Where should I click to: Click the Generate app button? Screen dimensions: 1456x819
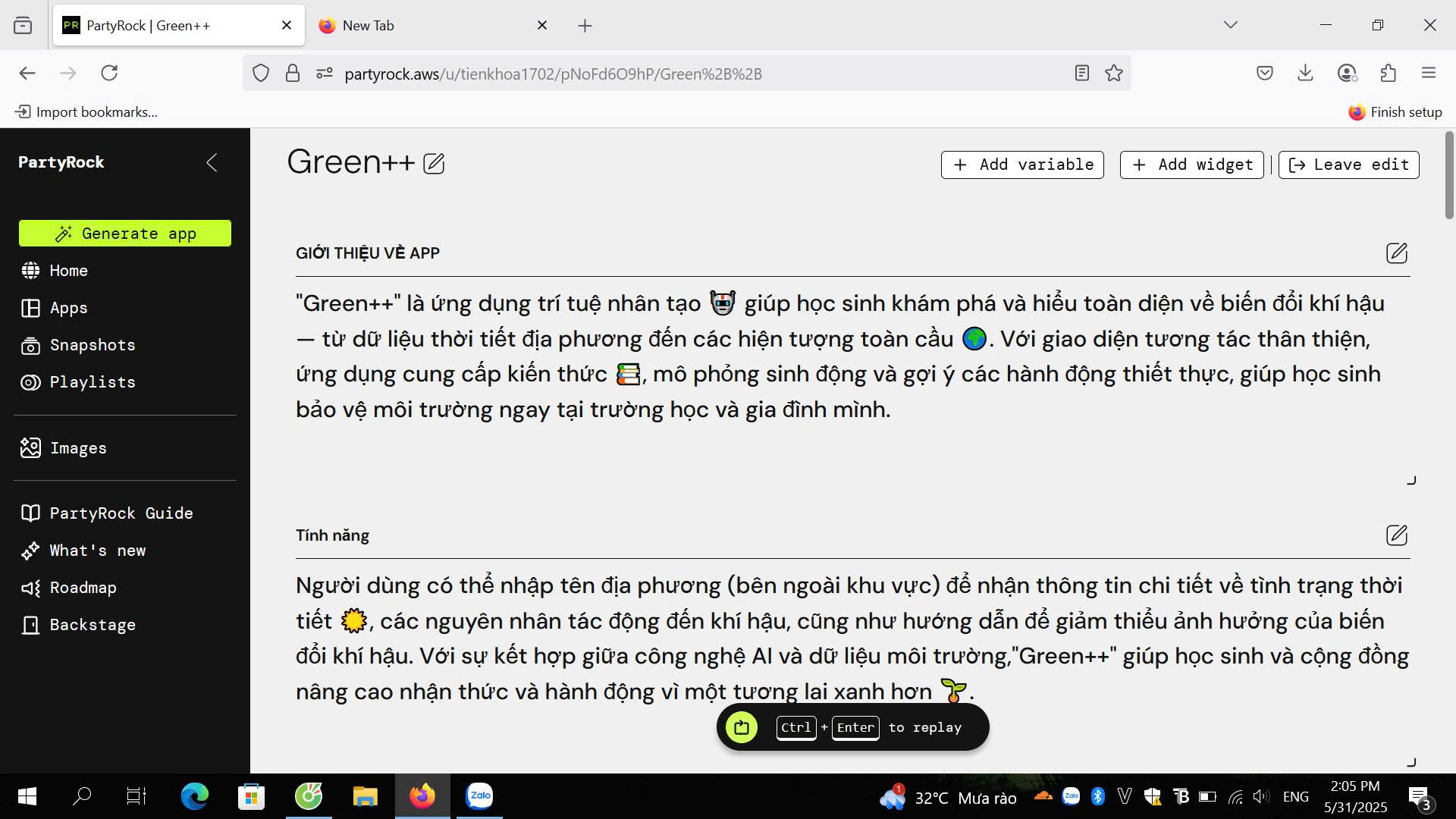coord(125,233)
